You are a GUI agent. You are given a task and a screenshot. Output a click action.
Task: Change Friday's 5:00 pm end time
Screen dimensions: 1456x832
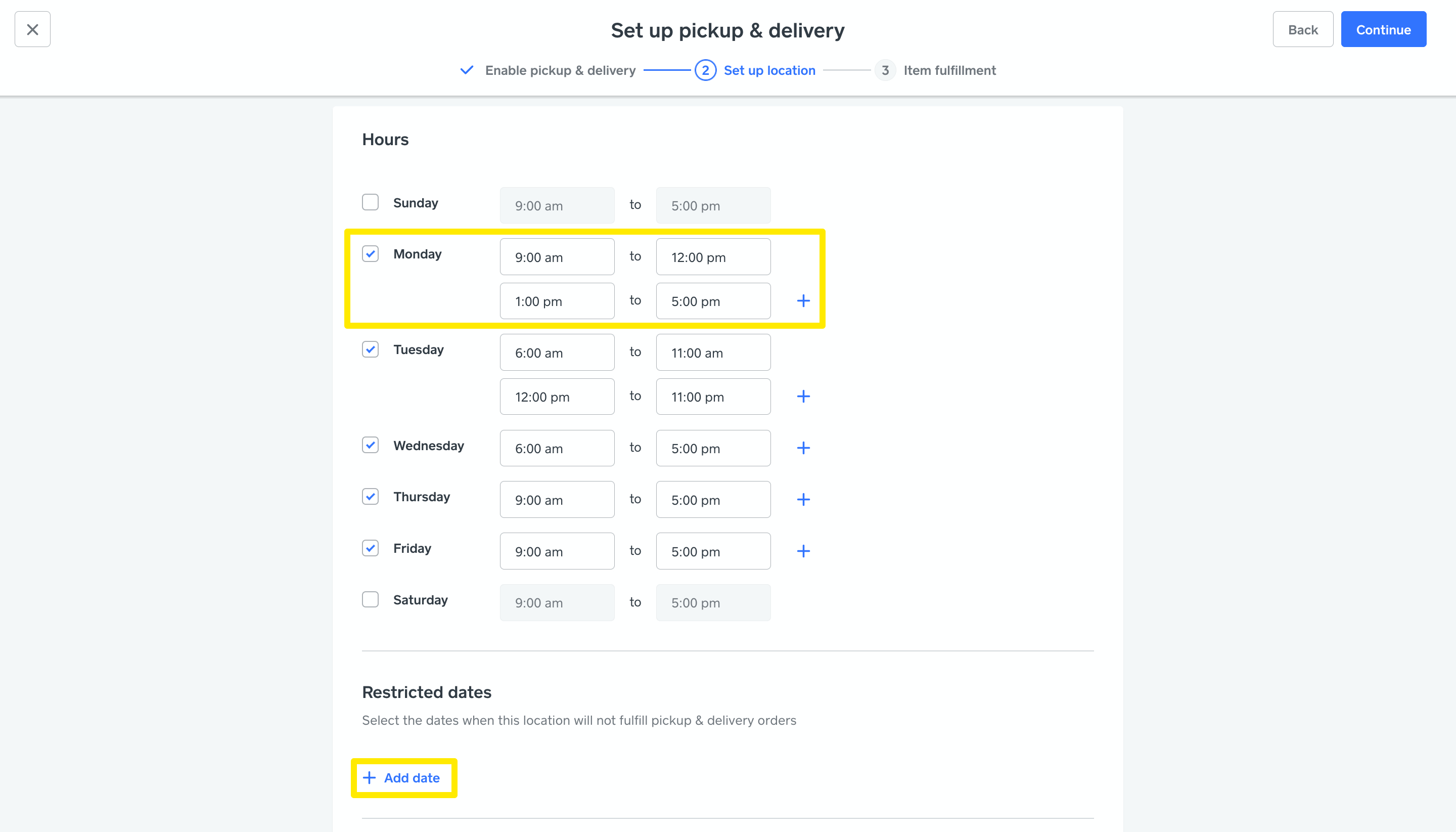(713, 551)
